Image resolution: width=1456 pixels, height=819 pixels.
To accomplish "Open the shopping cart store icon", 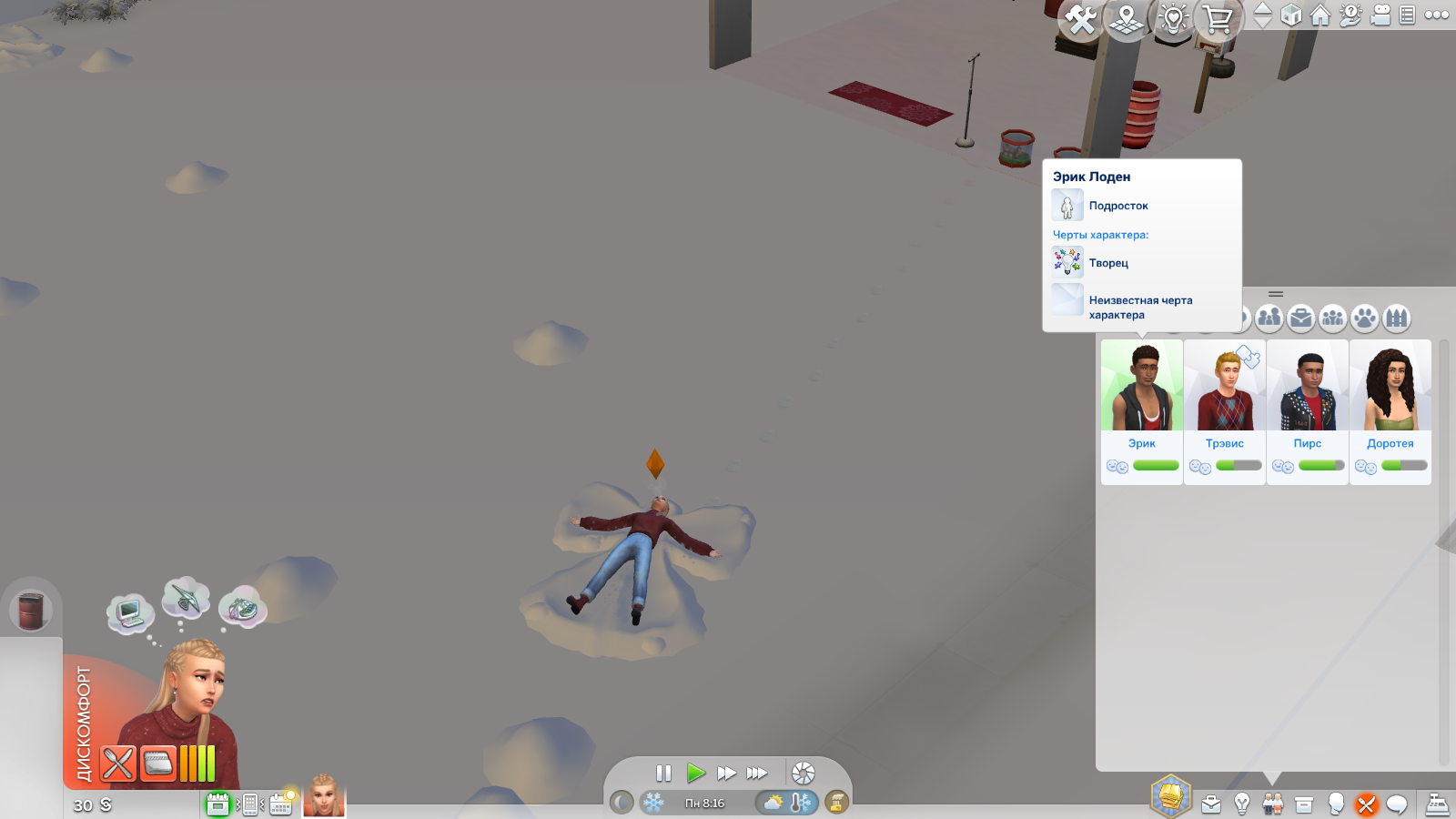I will 1218,18.
